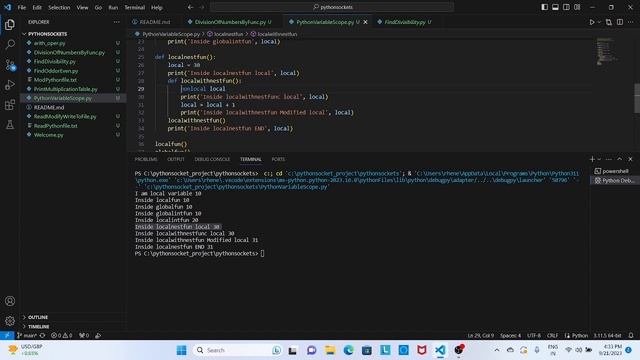
Task: Open the Help menu
Action: pos(157,7)
